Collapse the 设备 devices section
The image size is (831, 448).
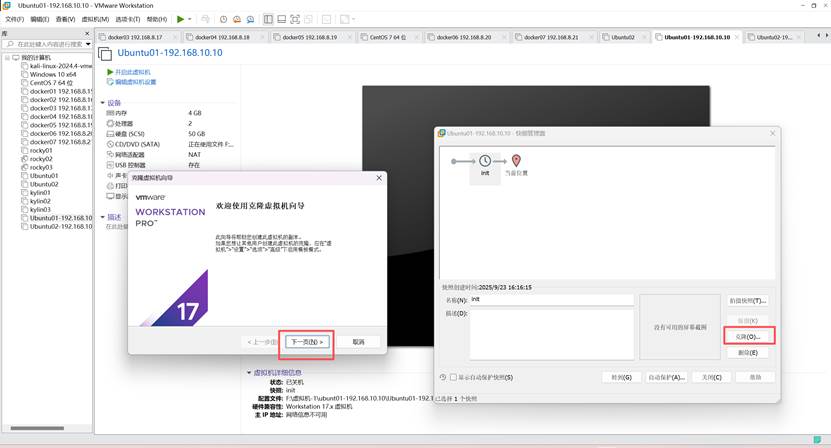point(103,103)
